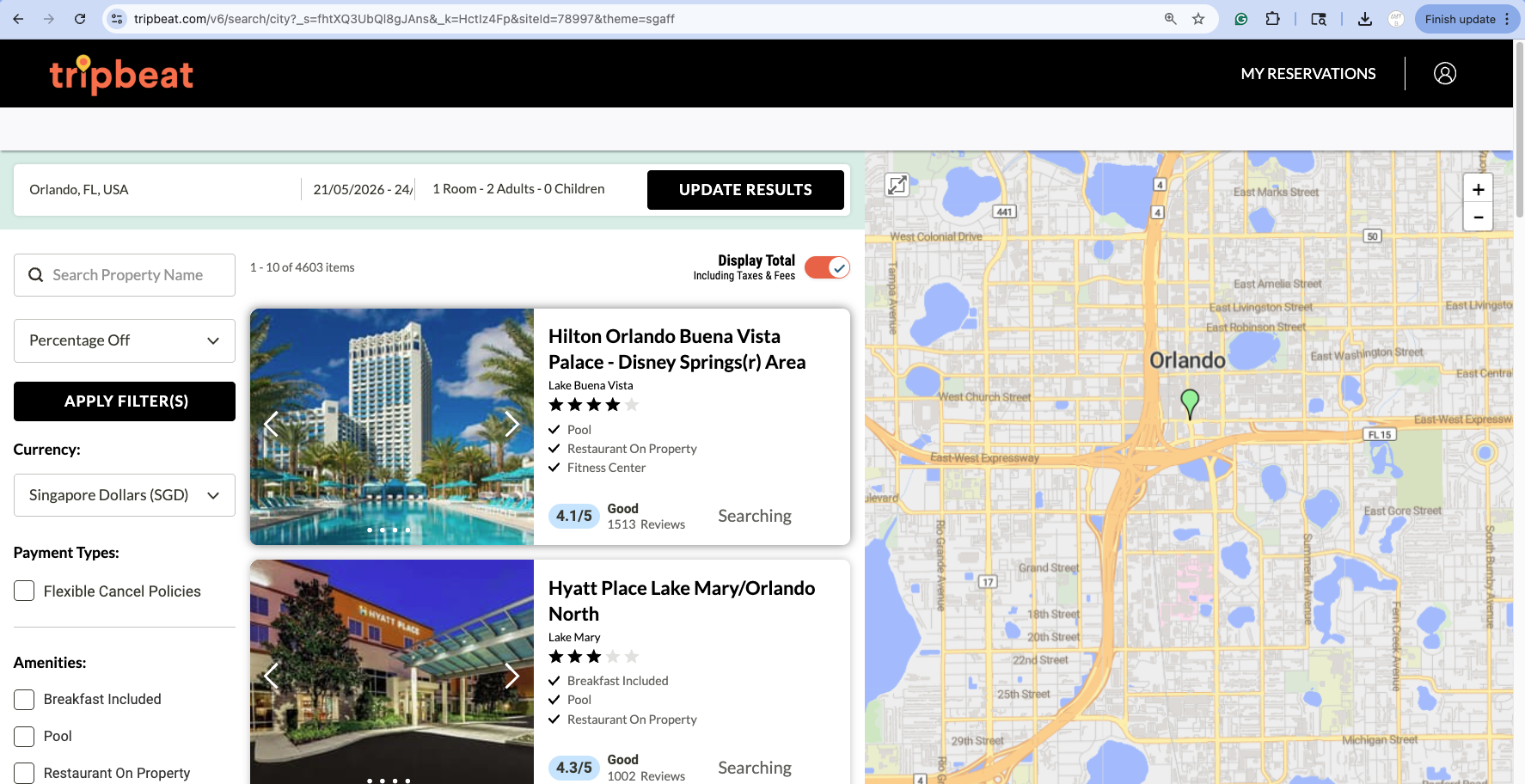Open the 1 Room - 2 Adults selector
This screenshot has height=784, width=1525.
pyautogui.click(x=518, y=189)
